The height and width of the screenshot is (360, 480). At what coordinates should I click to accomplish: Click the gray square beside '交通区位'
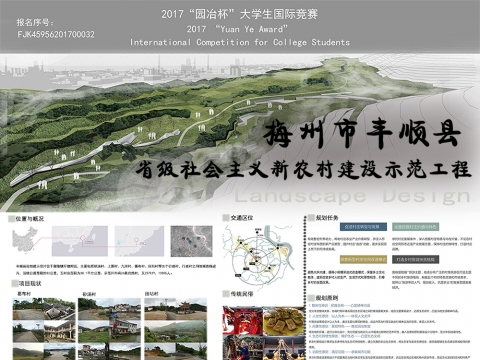pyautogui.click(x=226, y=218)
